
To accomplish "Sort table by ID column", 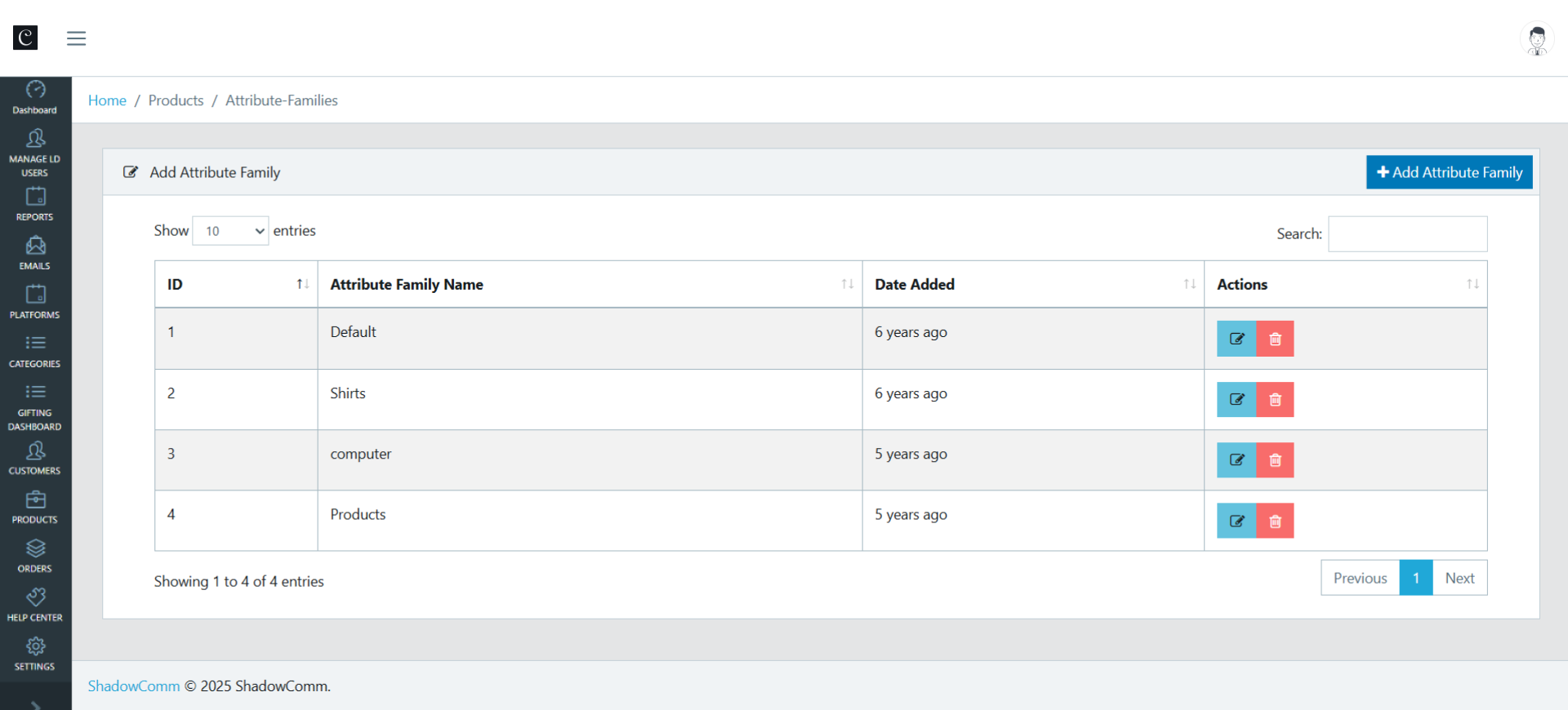I will 236,284.
